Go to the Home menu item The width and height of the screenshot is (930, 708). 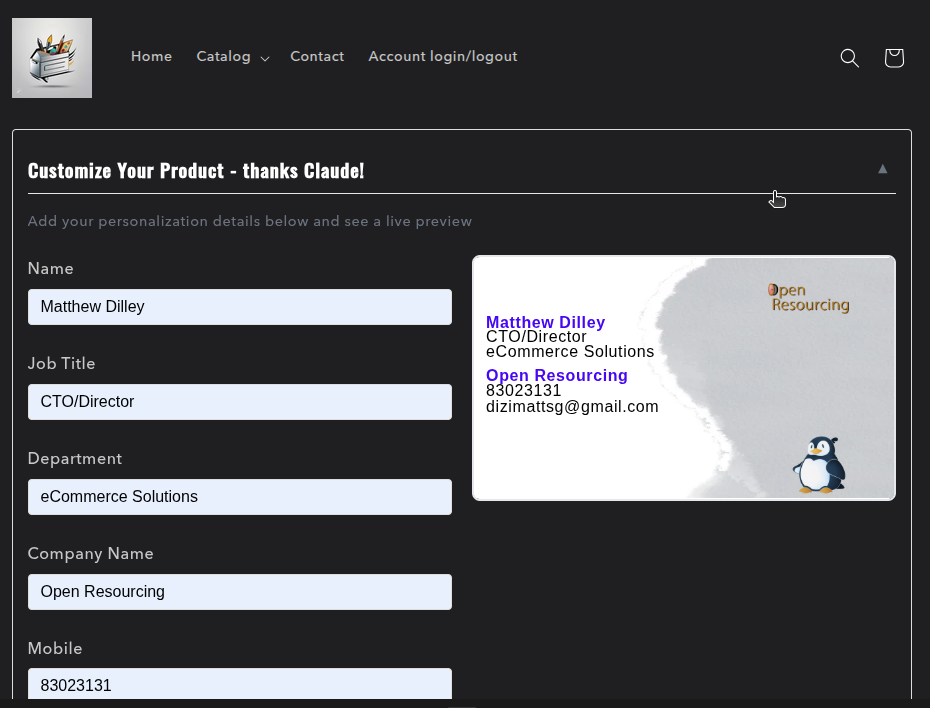click(x=151, y=57)
